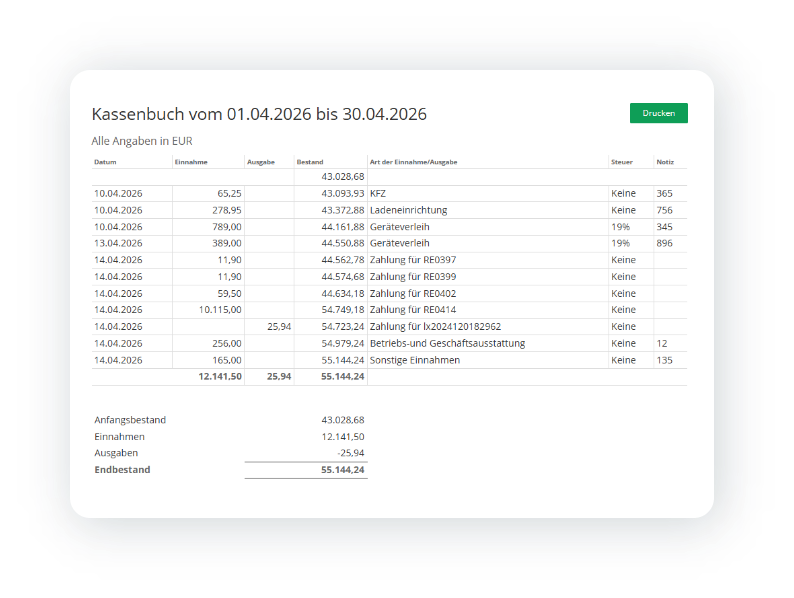This screenshot has height=598, width=794.
Task: Click the Bestand column header
Action: coord(310,161)
